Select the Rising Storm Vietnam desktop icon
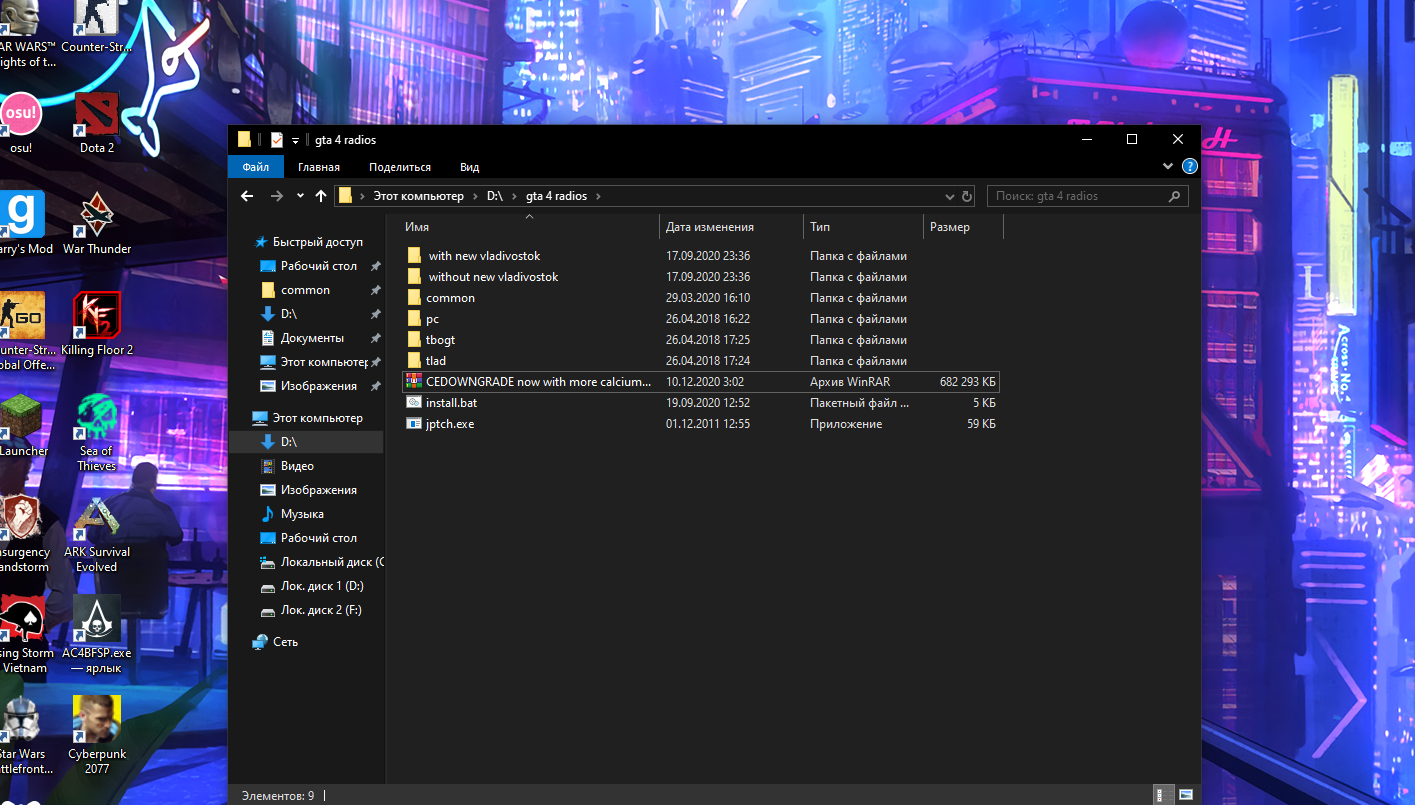Viewport: 1415px width, 805px height. point(24,634)
